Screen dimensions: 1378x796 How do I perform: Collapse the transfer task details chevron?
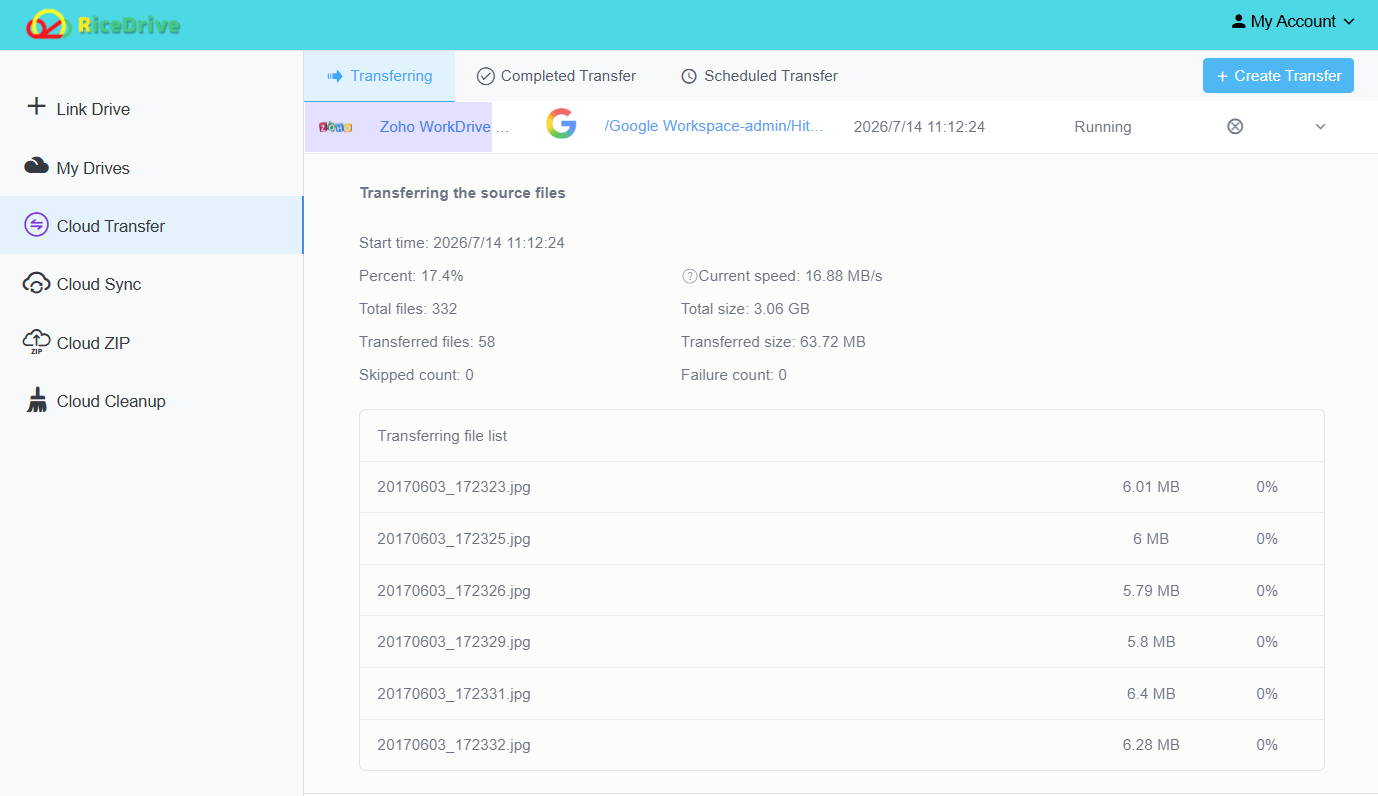[x=1320, y=127]
